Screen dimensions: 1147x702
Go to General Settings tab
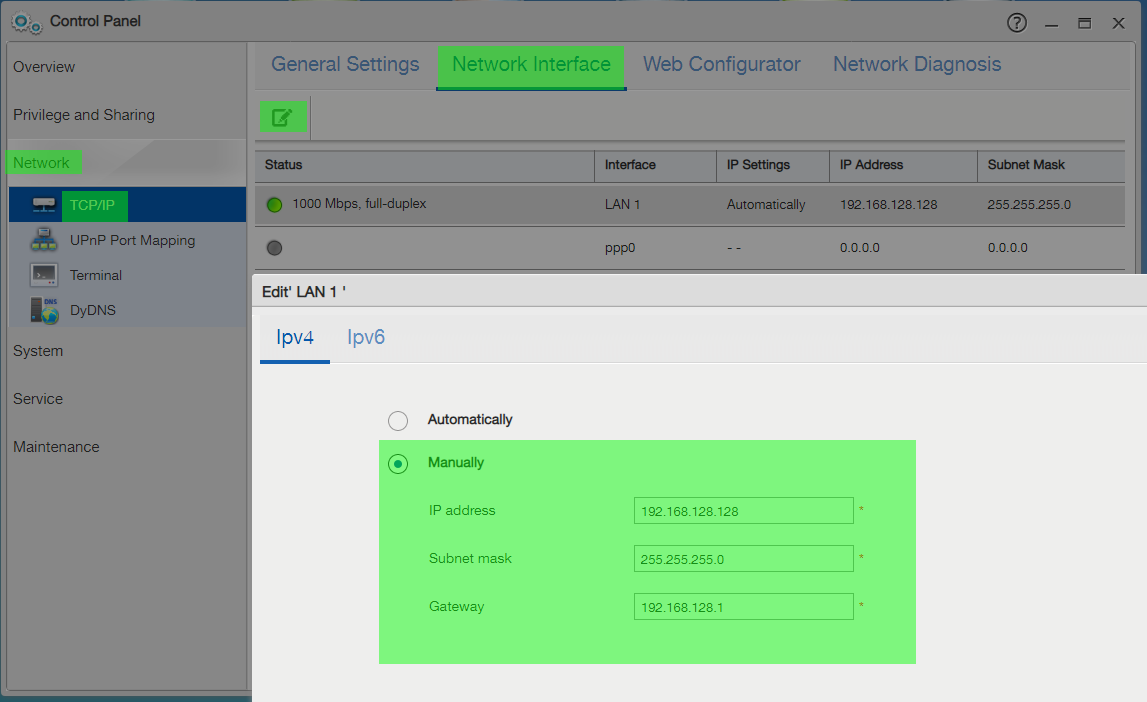tap(345, 65)
